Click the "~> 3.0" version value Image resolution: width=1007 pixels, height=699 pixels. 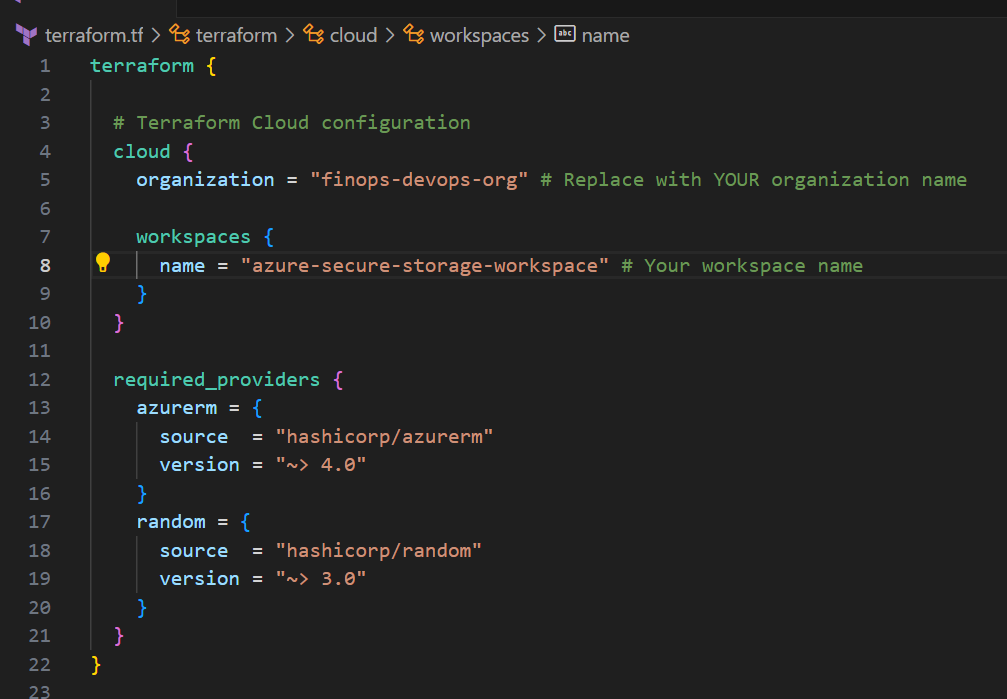tap(321, 579)
